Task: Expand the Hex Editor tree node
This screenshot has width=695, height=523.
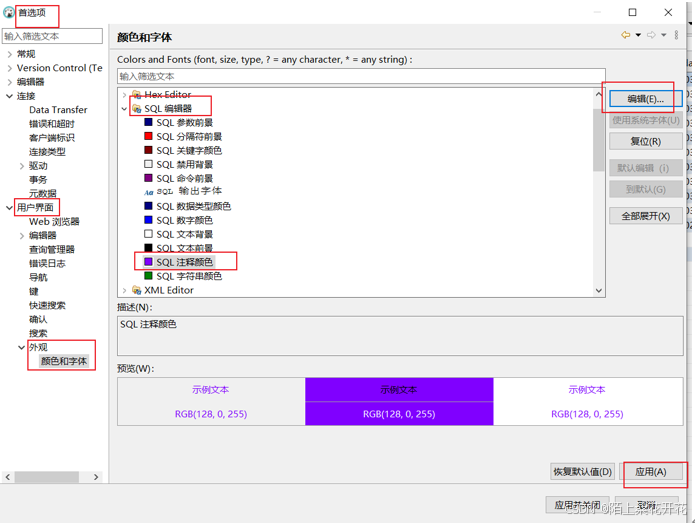Action: tap(125, 94)
